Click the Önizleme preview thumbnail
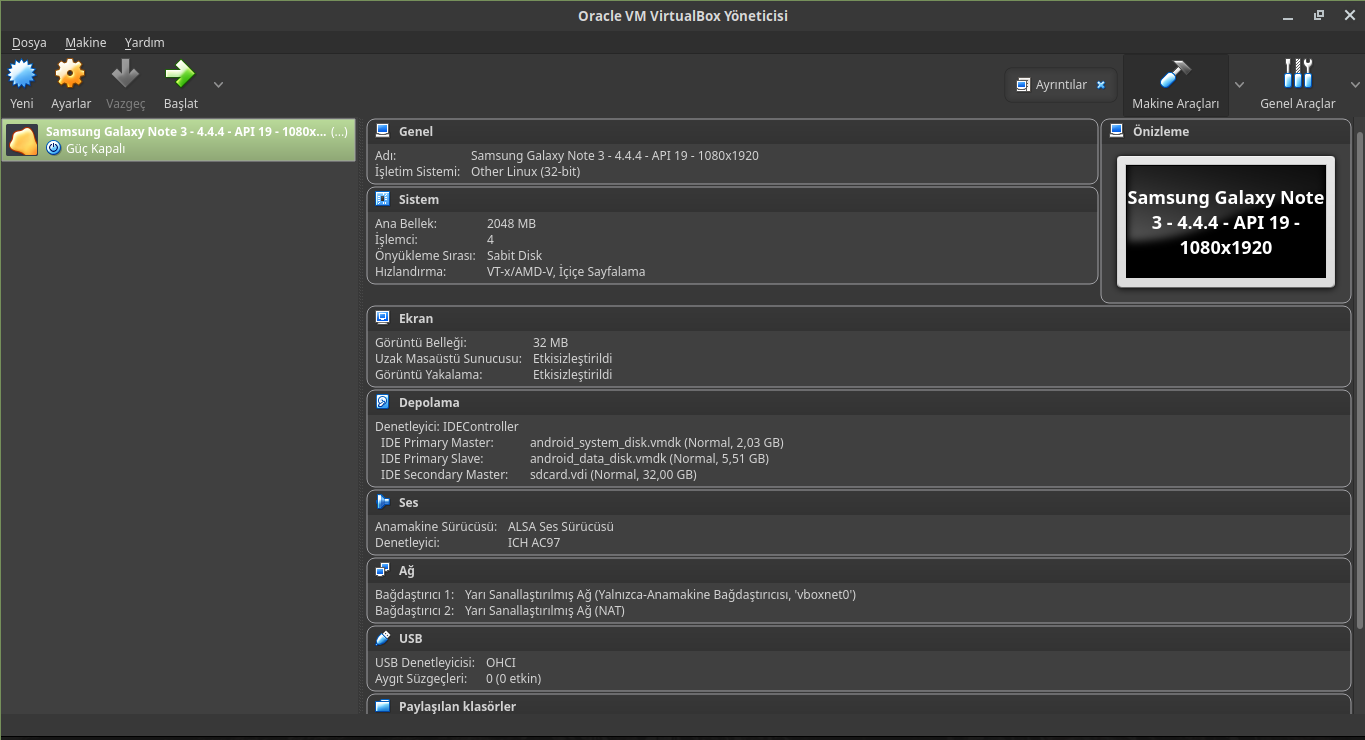Image resolution: width=1365 pixels, height=740 pixels. pyautogui.click(x=1226, y=222)
